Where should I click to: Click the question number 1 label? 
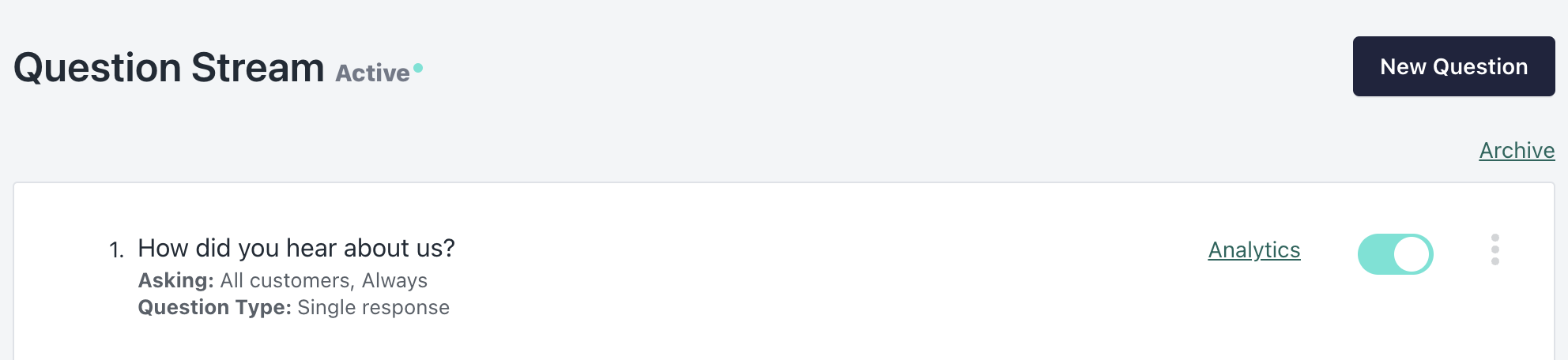click(x=116, y=250)
